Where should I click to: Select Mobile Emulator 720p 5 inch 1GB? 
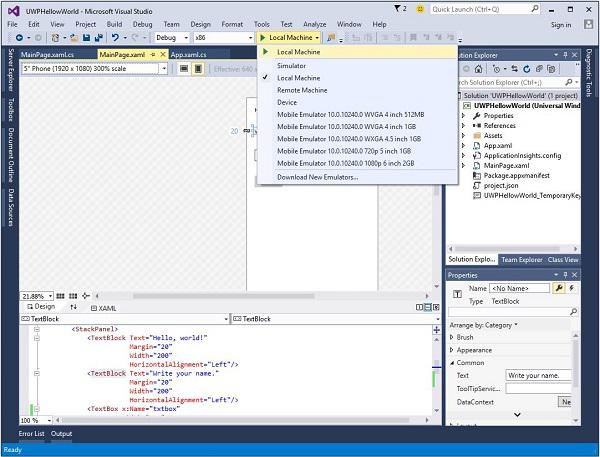tap(343, 150)
